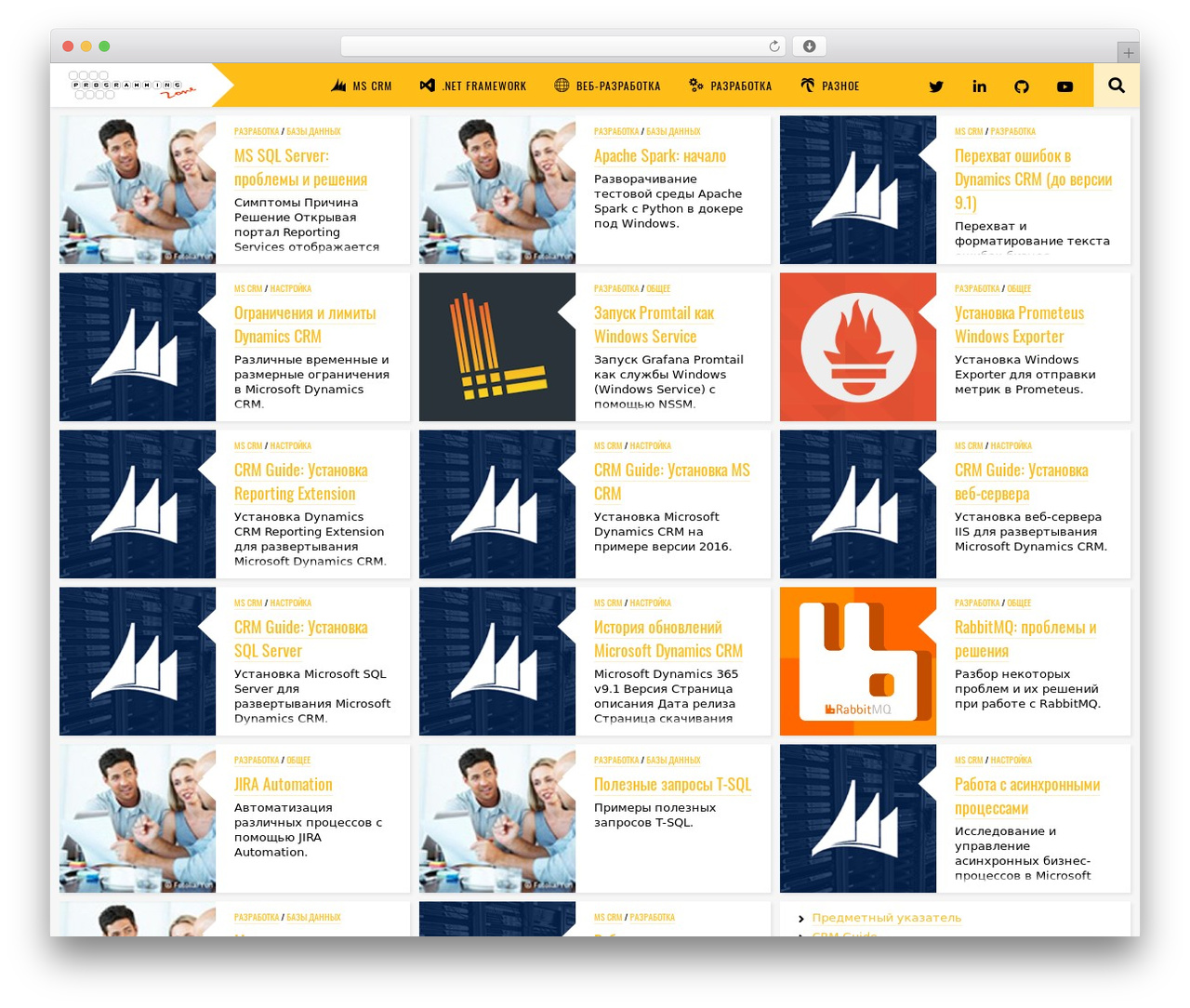Image resolution: width=1190 pixels, height=1008 pixels.
Task: Open article Ограничения и лимиты Dynamics CRM
Action: click(305, 325)
